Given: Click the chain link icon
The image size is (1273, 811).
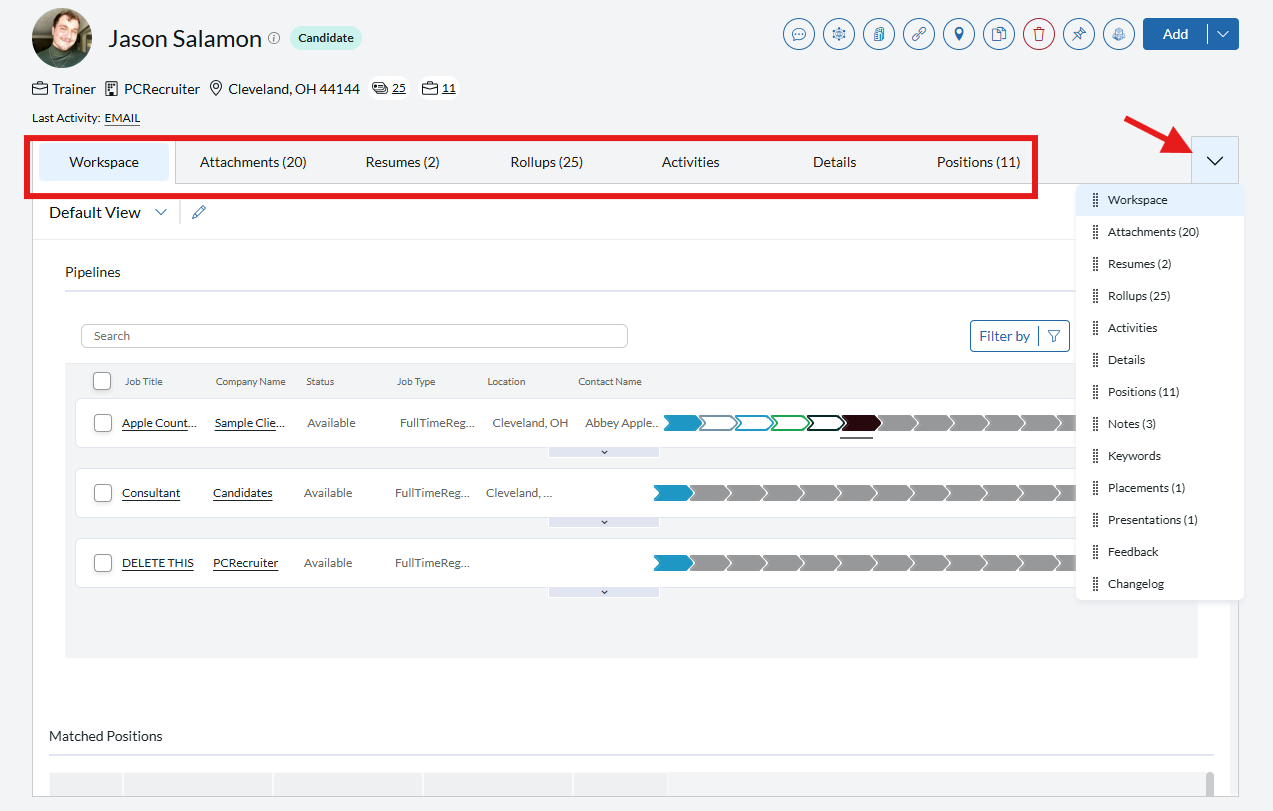Looking at the screenshot, I should tap(919, 34).
